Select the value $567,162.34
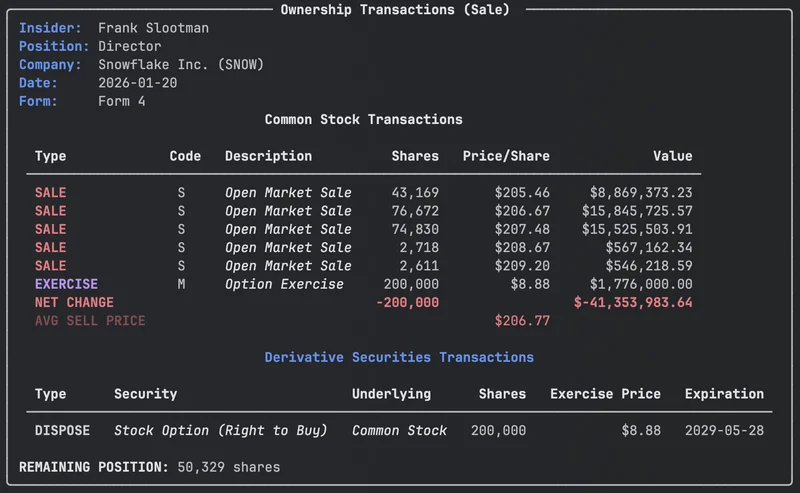This screenshot has width=800, height=493. coord(648,248)
